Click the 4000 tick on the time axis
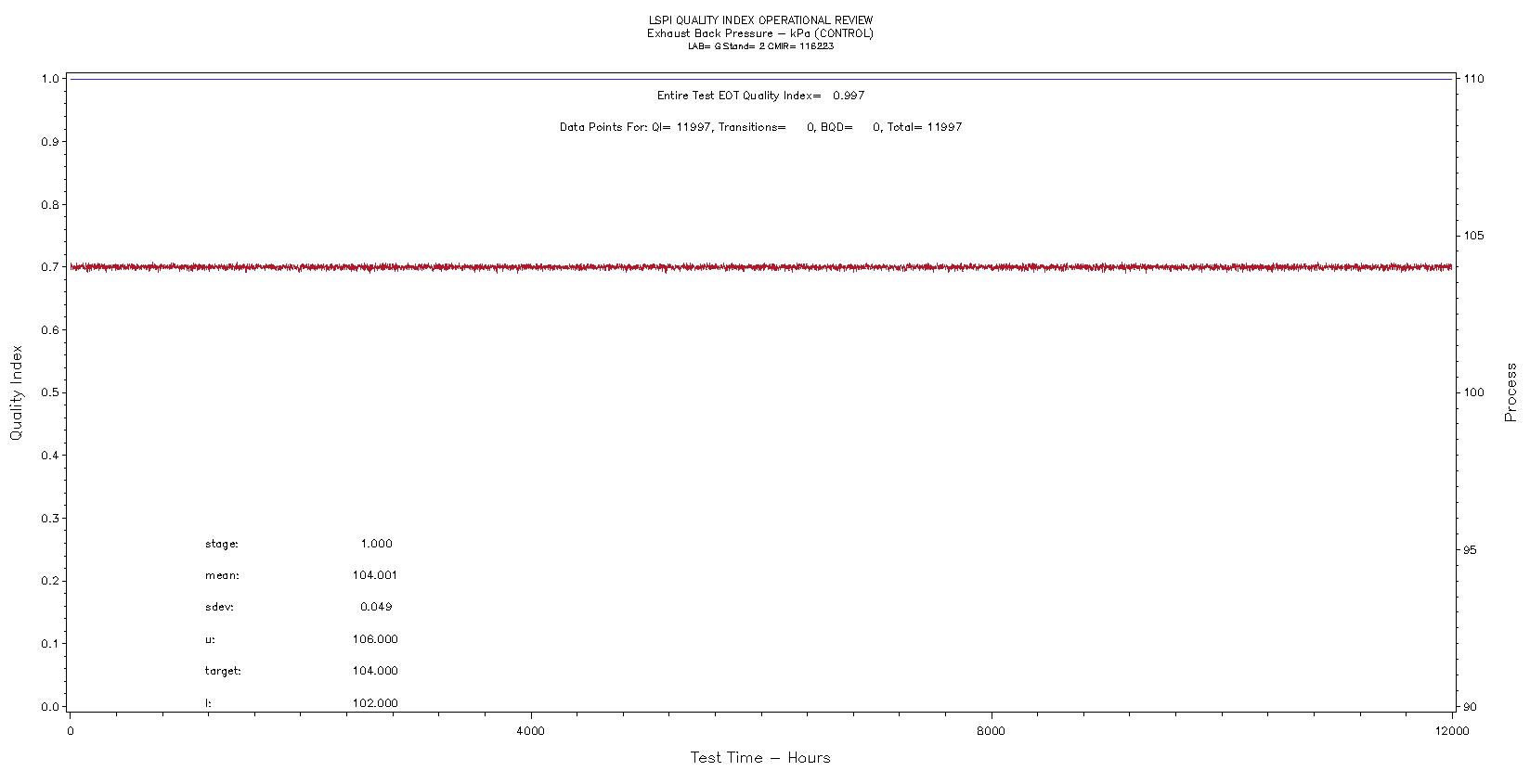The image size is (1530, 784). (530, 731)
